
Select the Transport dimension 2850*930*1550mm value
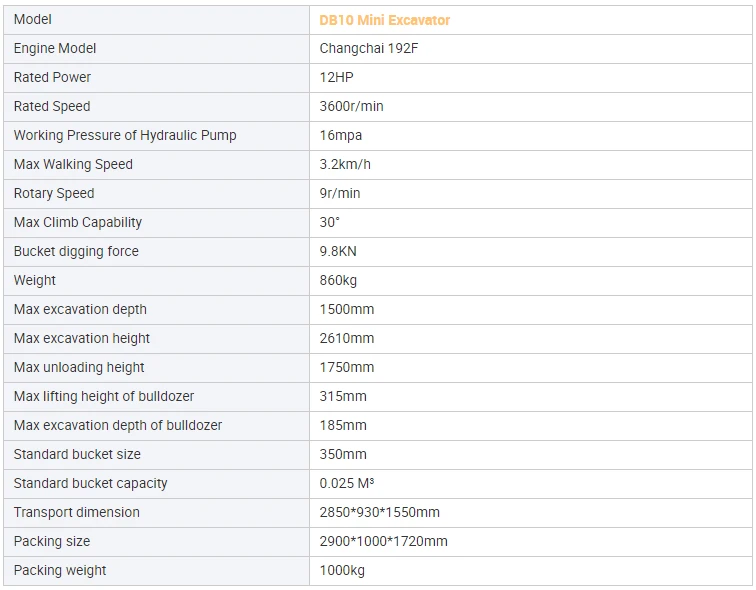[x=379, y=512]
